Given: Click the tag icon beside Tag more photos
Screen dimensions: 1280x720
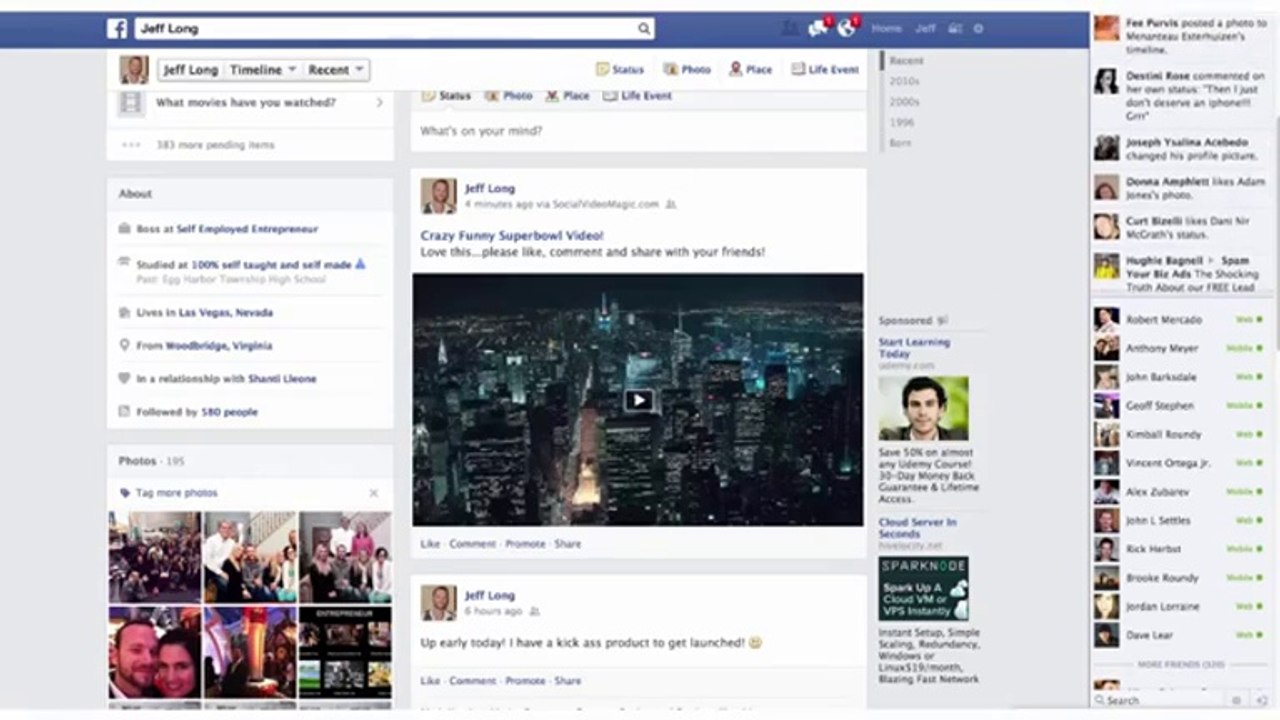Looking at the screenshot, I should (x=125, y=493).
